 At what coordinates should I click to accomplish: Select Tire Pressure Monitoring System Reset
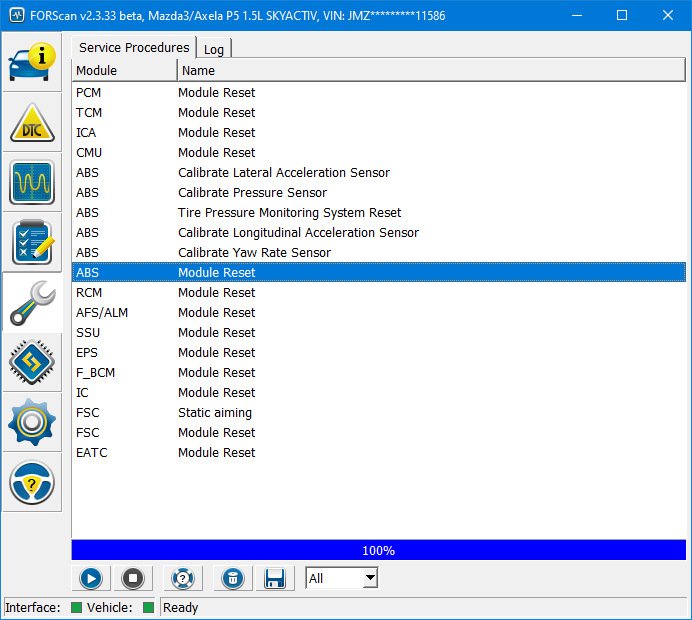pyautogui.click(x=379, y=213)
